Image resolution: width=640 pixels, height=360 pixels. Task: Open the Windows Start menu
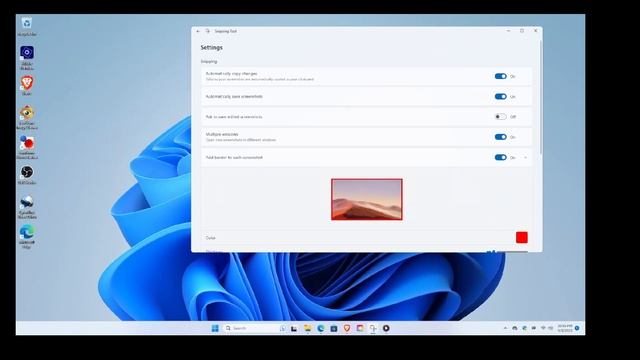coord(215,328)
